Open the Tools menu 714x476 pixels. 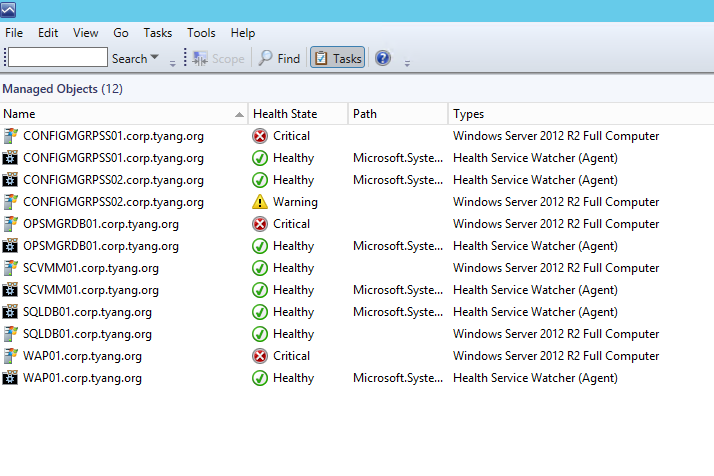pos(201,33)
